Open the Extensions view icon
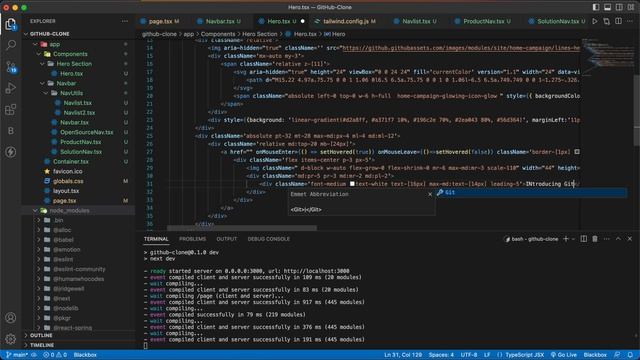 [x=11, y=109]
